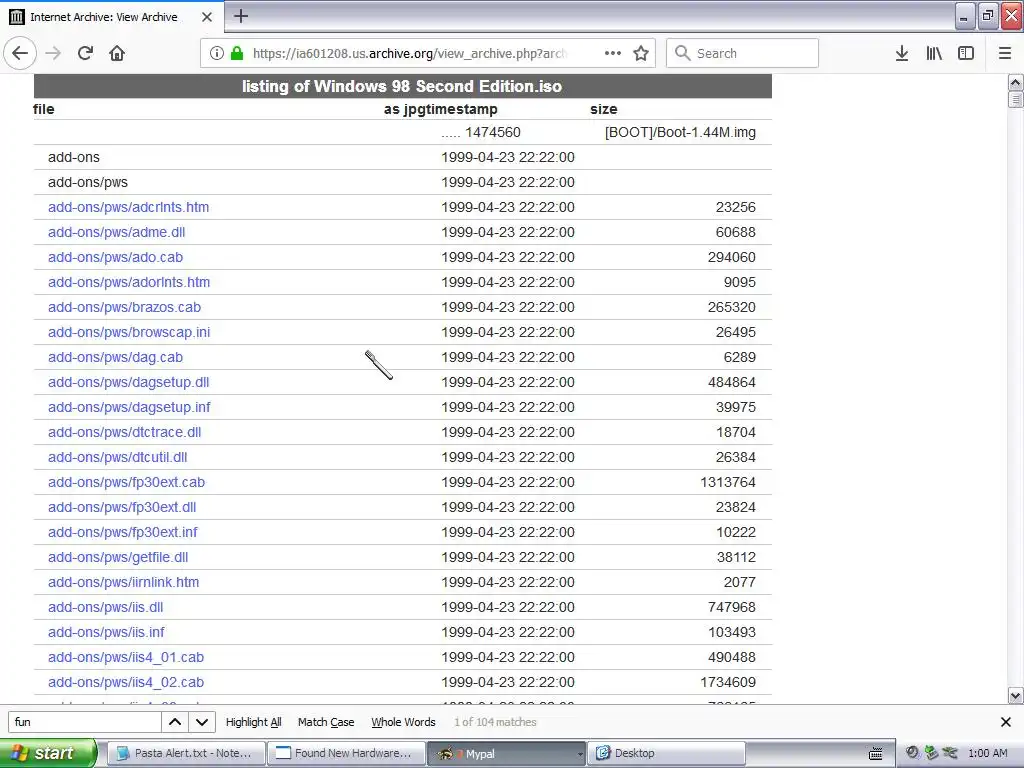This screenshot has height=768, width=1024.
Task: Open add-ons/pws/brazos.cab link
Action: (x=124, y=307)
